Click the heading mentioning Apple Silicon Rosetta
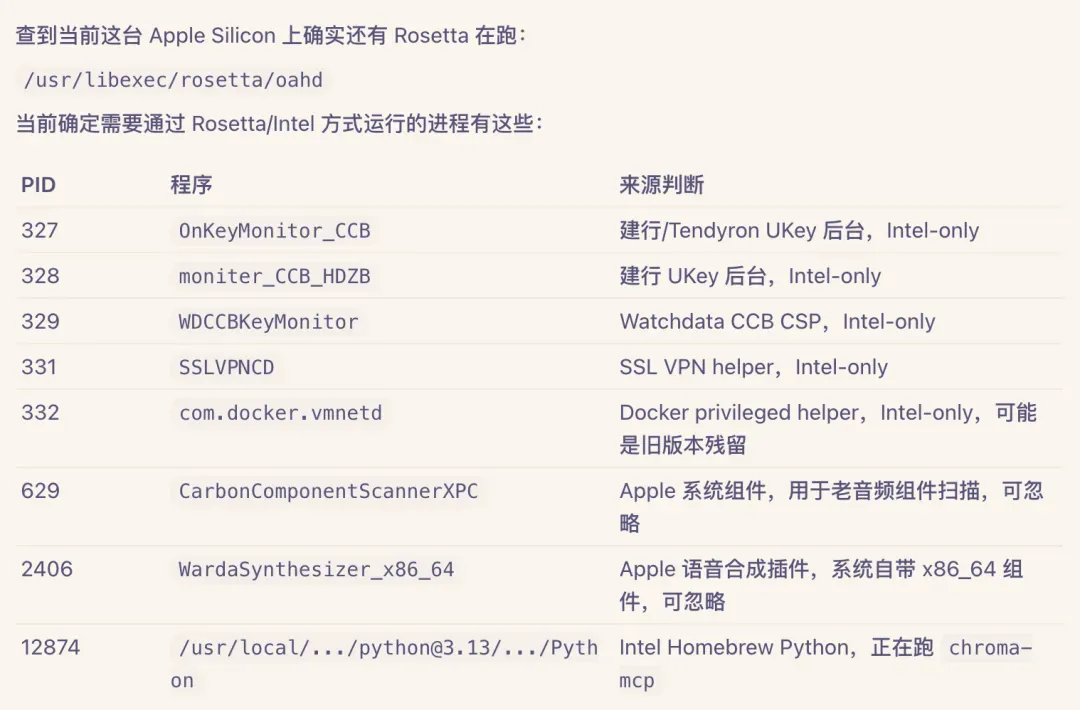Image resolution: width=1080 pixels, height=710 pixels. coord(271,35)
